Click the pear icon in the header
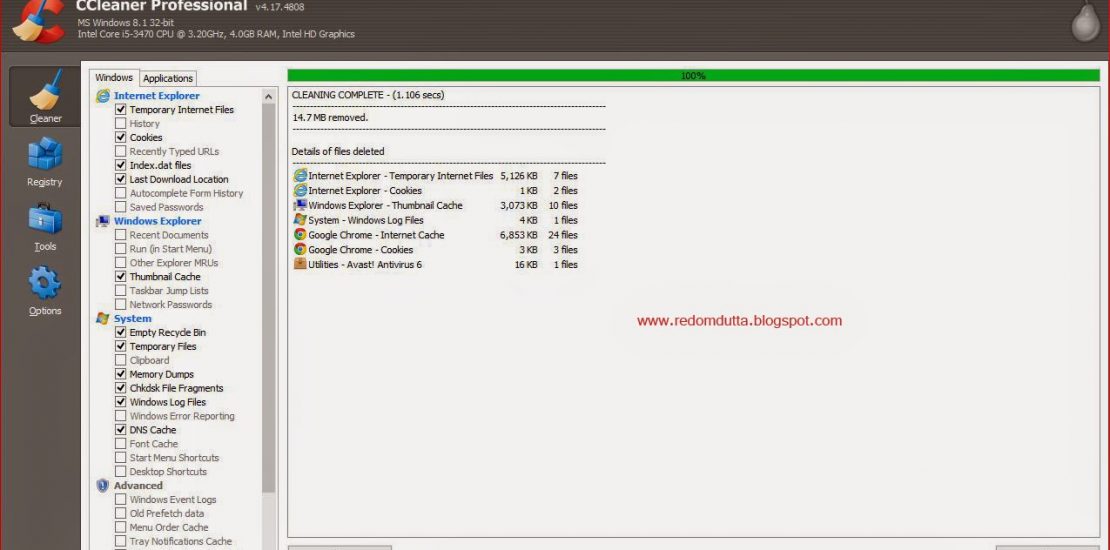The image size is (1110, 550). pos(1085,22)
